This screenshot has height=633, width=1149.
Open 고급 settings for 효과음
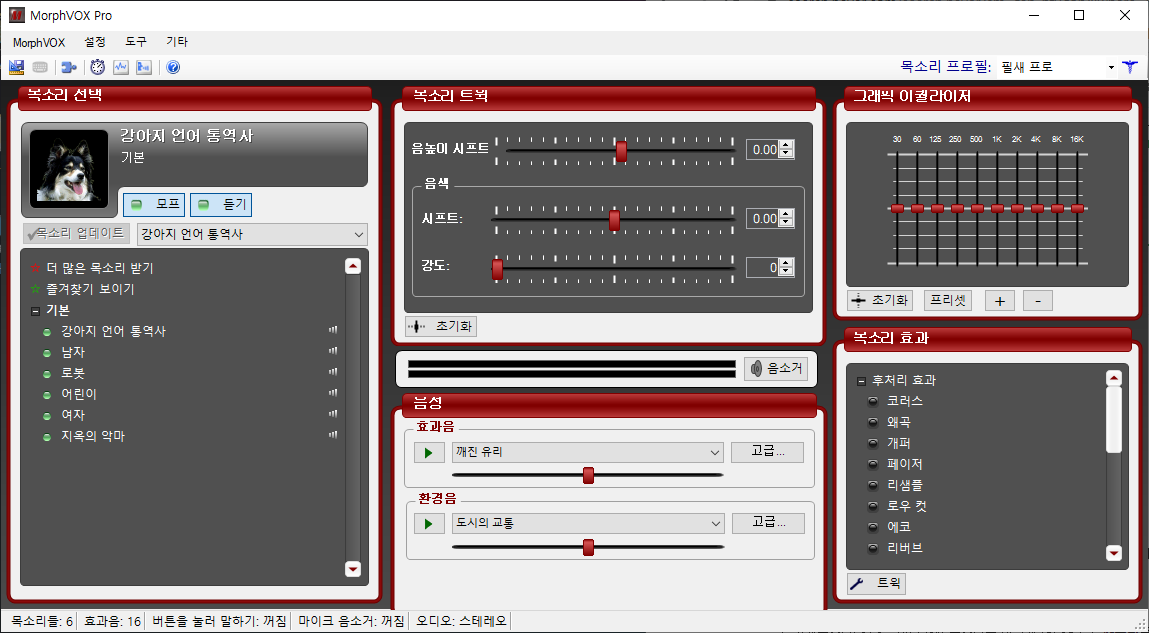pos(767,453)
